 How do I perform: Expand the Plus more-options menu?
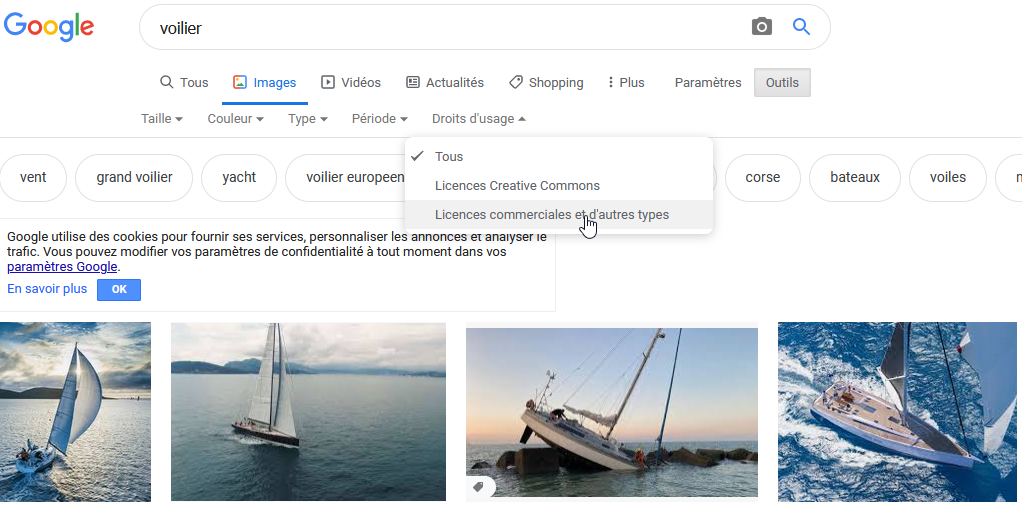(x=626, y=83)
